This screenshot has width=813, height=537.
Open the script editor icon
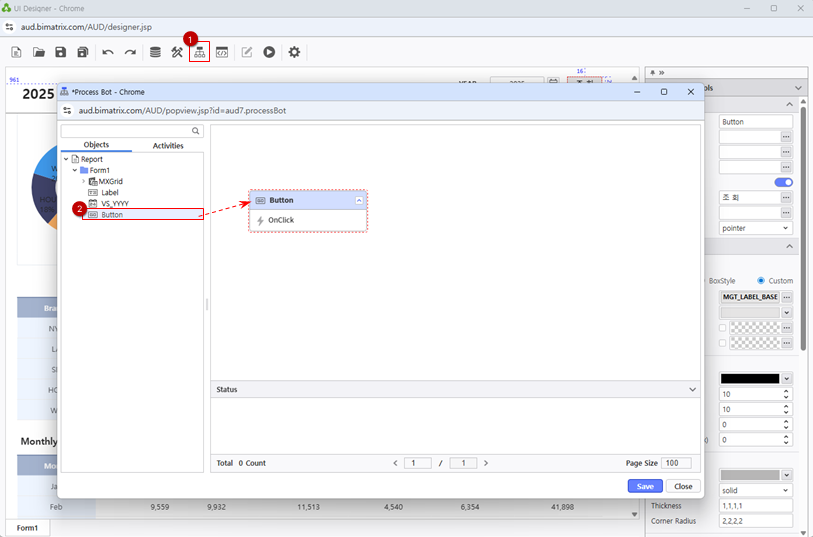click(x=222, y=52)
